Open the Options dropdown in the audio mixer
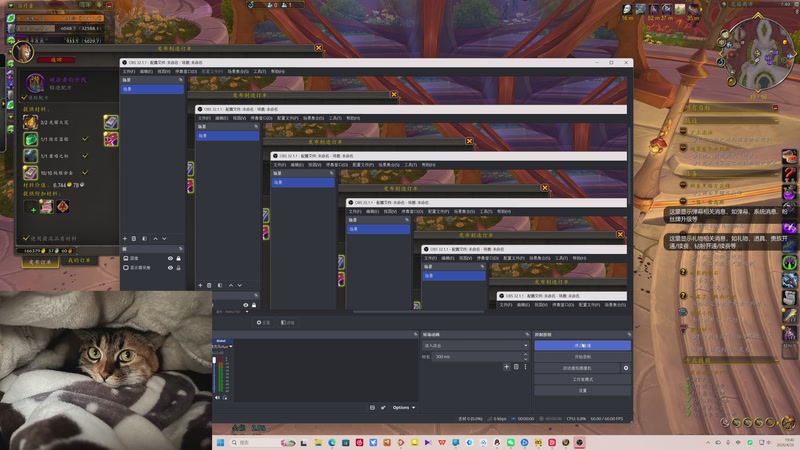The image size is (800, 450). coord(404,408)
